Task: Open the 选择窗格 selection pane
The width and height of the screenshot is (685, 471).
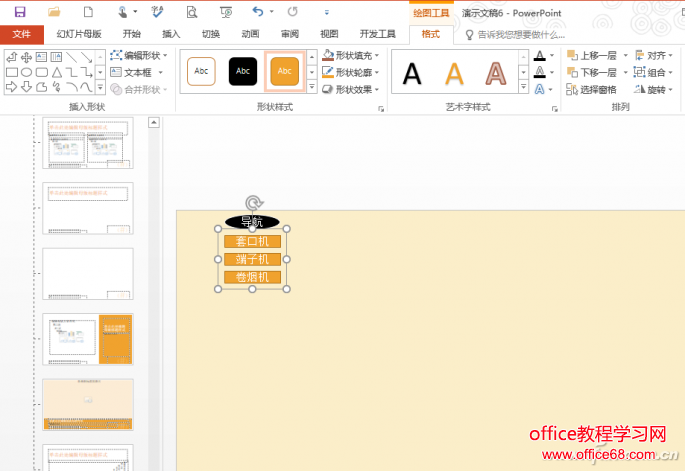Action: (x=572, y=90)
